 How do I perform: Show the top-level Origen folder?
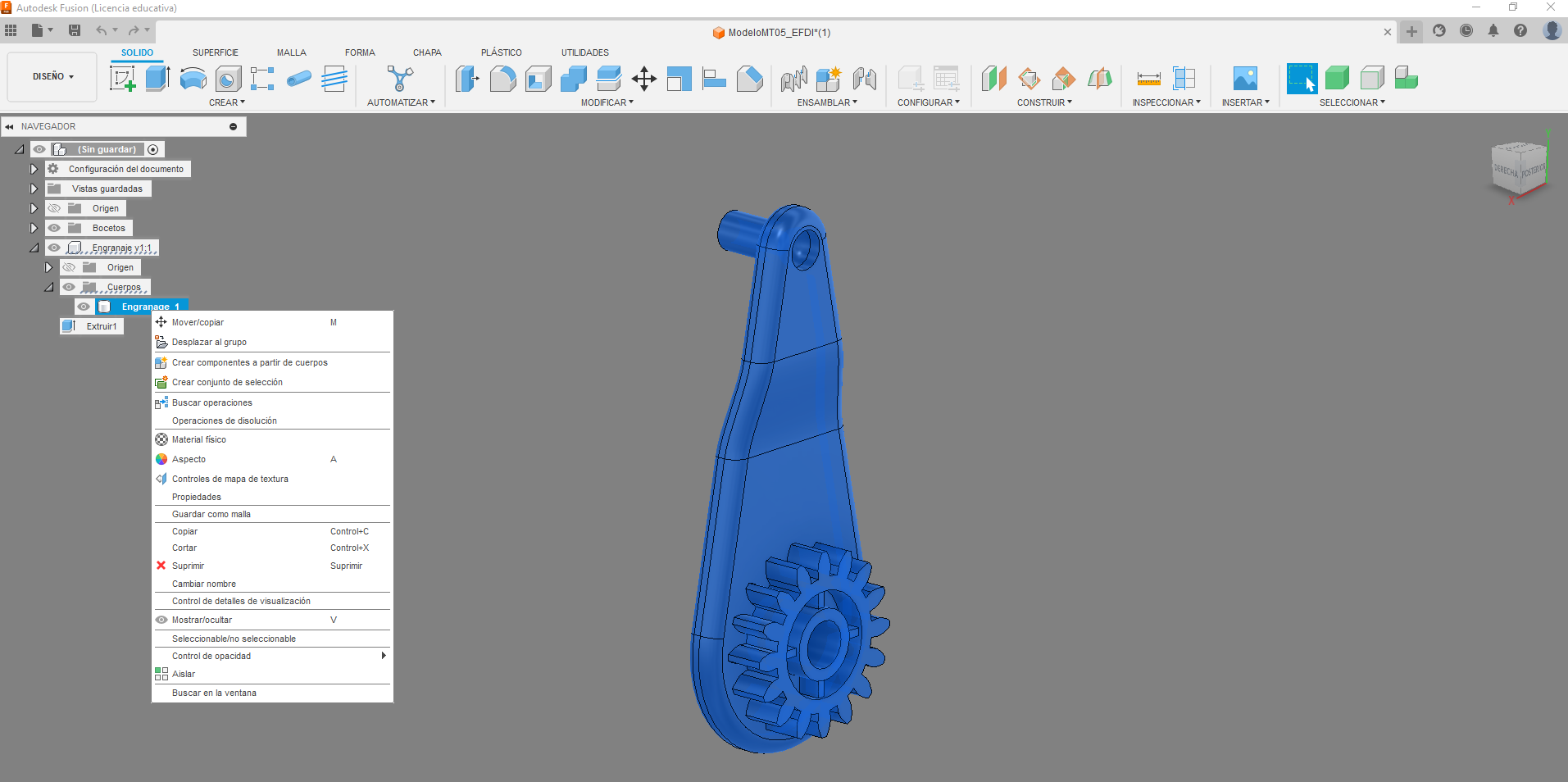click(54, 208)
